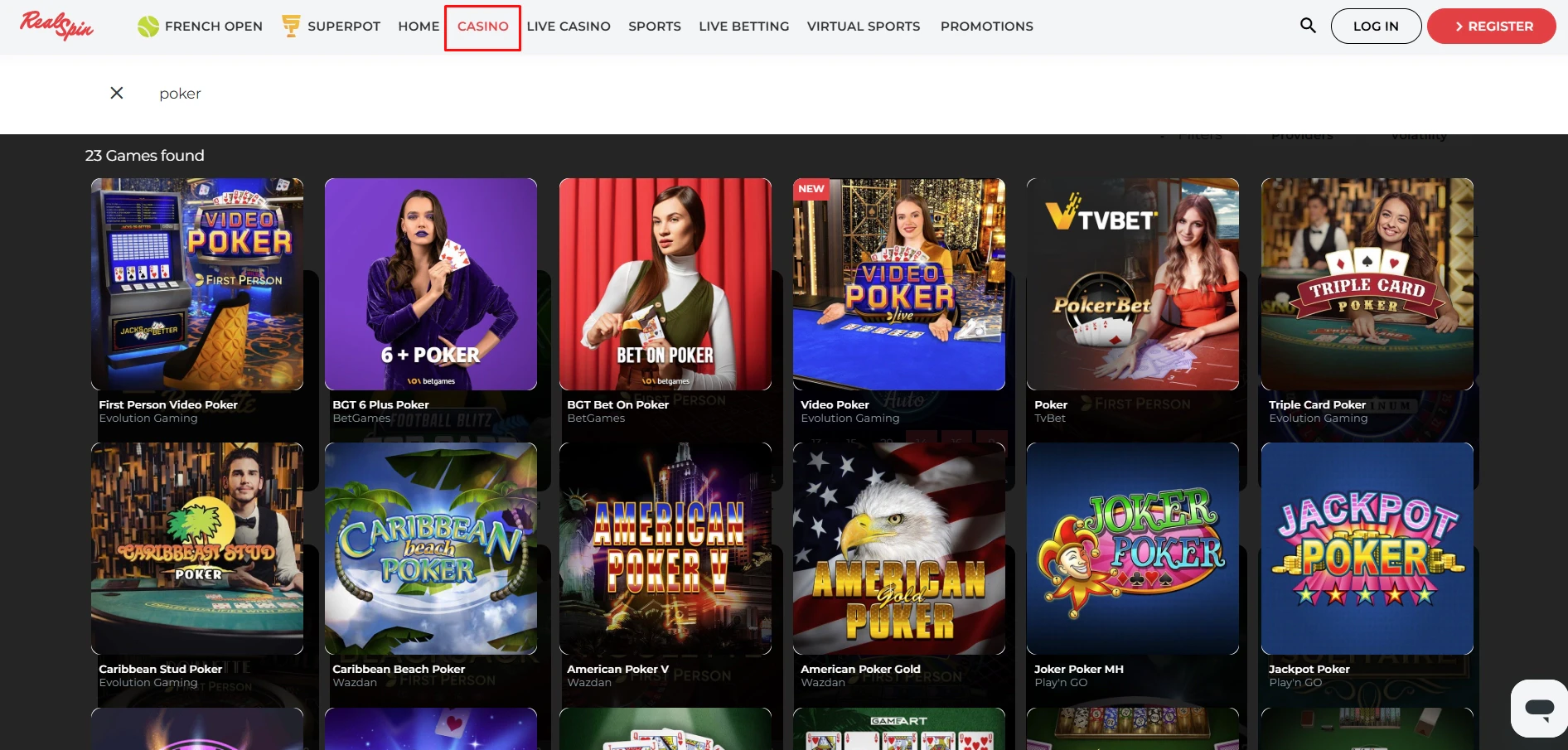
Task: Click the Caribbean Stud Poker title link
Action: (x=160, y=669)
